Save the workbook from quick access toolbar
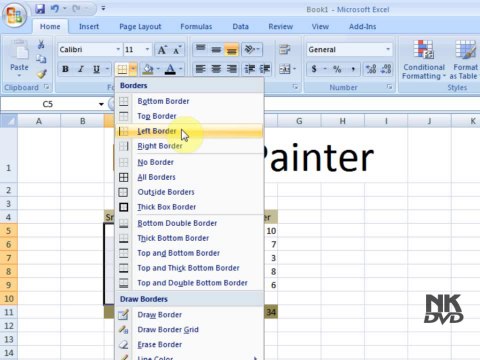The image size is (480, 360). point(40,9)
